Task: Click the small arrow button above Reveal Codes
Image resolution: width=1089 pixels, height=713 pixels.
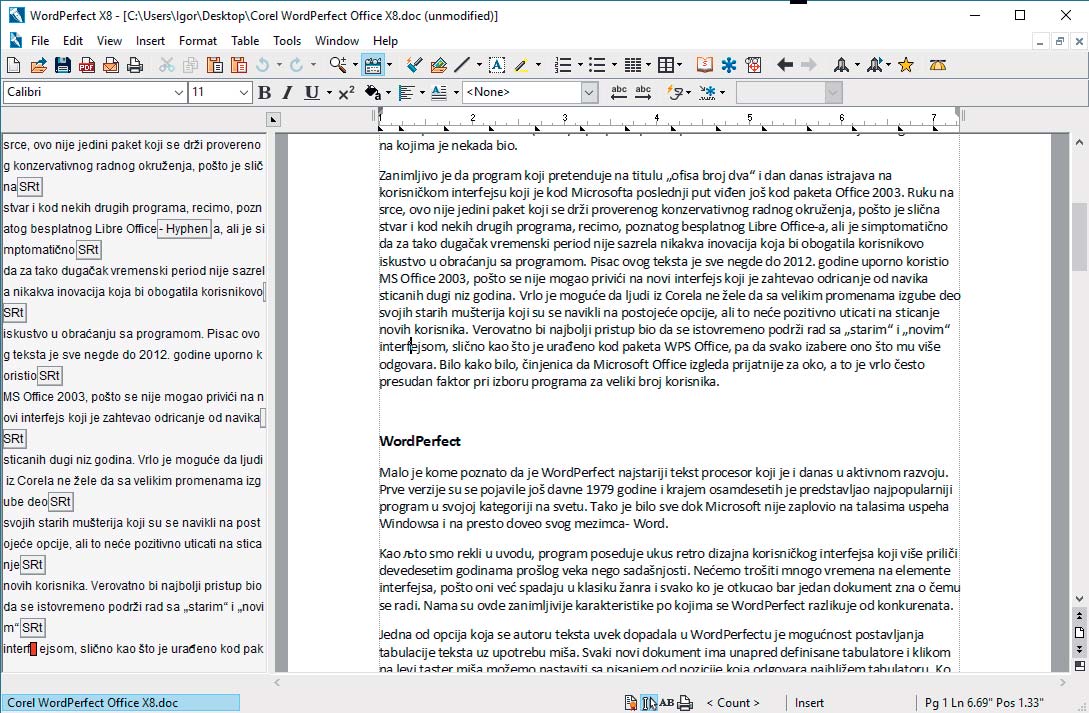Action: [274, 119]
